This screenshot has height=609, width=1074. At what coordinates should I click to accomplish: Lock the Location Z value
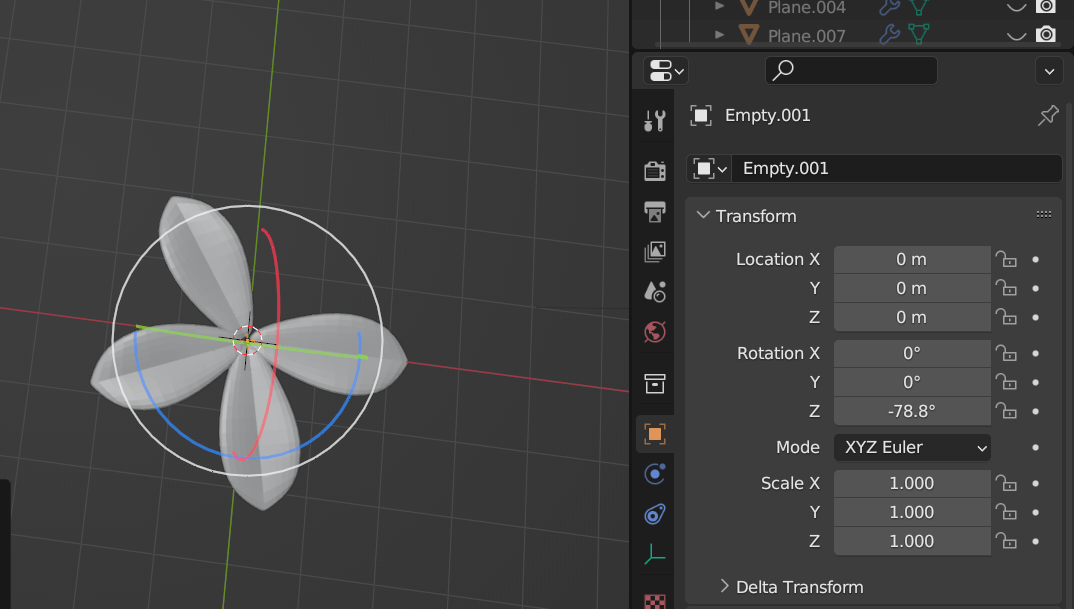point(1006,316)
